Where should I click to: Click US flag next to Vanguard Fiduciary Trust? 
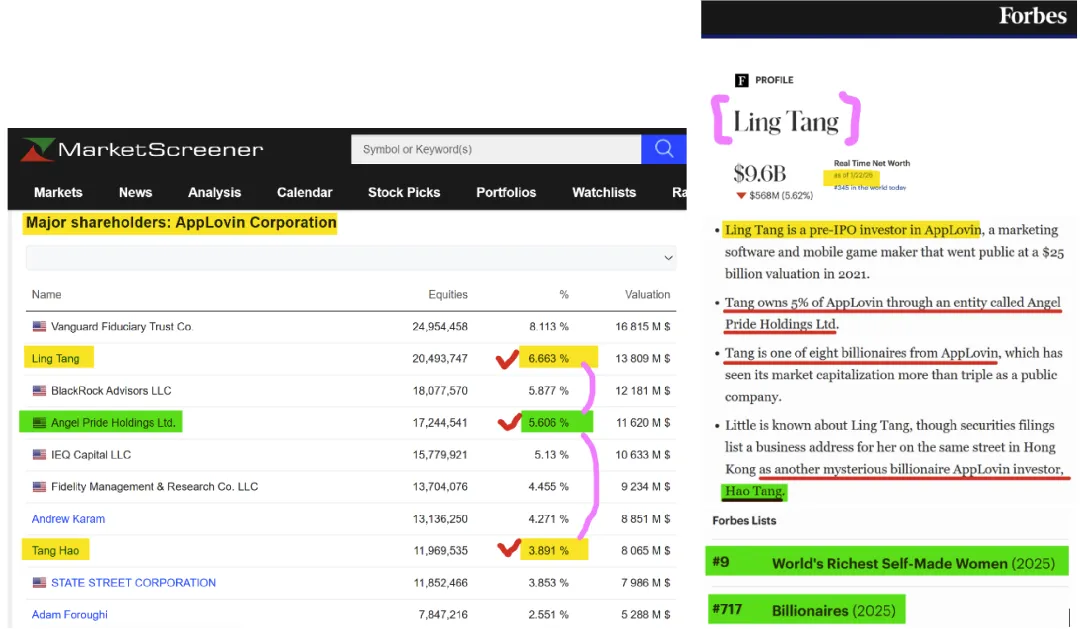39,327
